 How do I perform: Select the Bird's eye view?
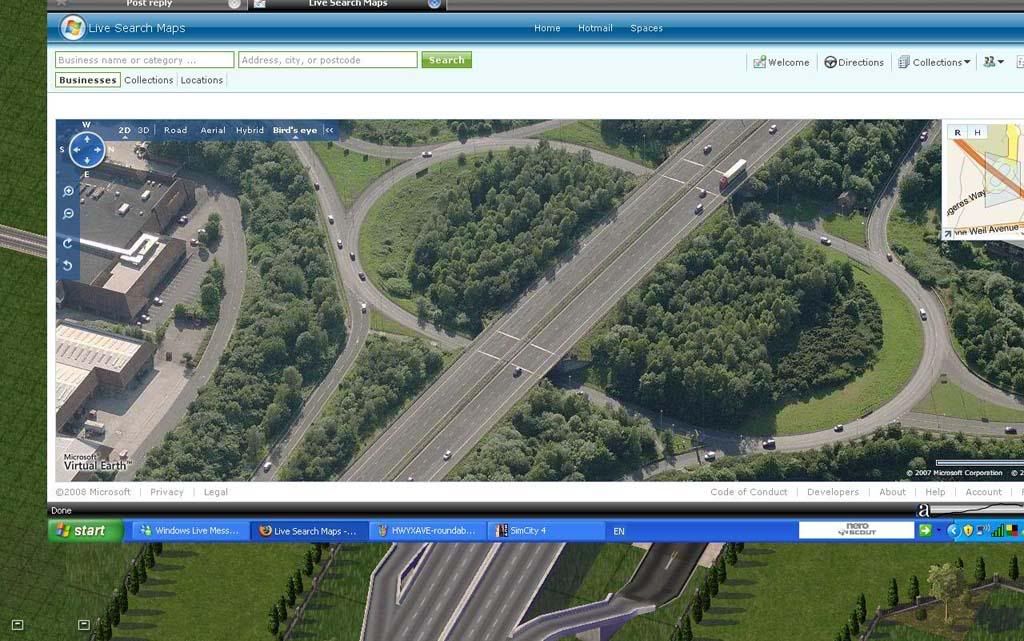[x=295, y=131]
